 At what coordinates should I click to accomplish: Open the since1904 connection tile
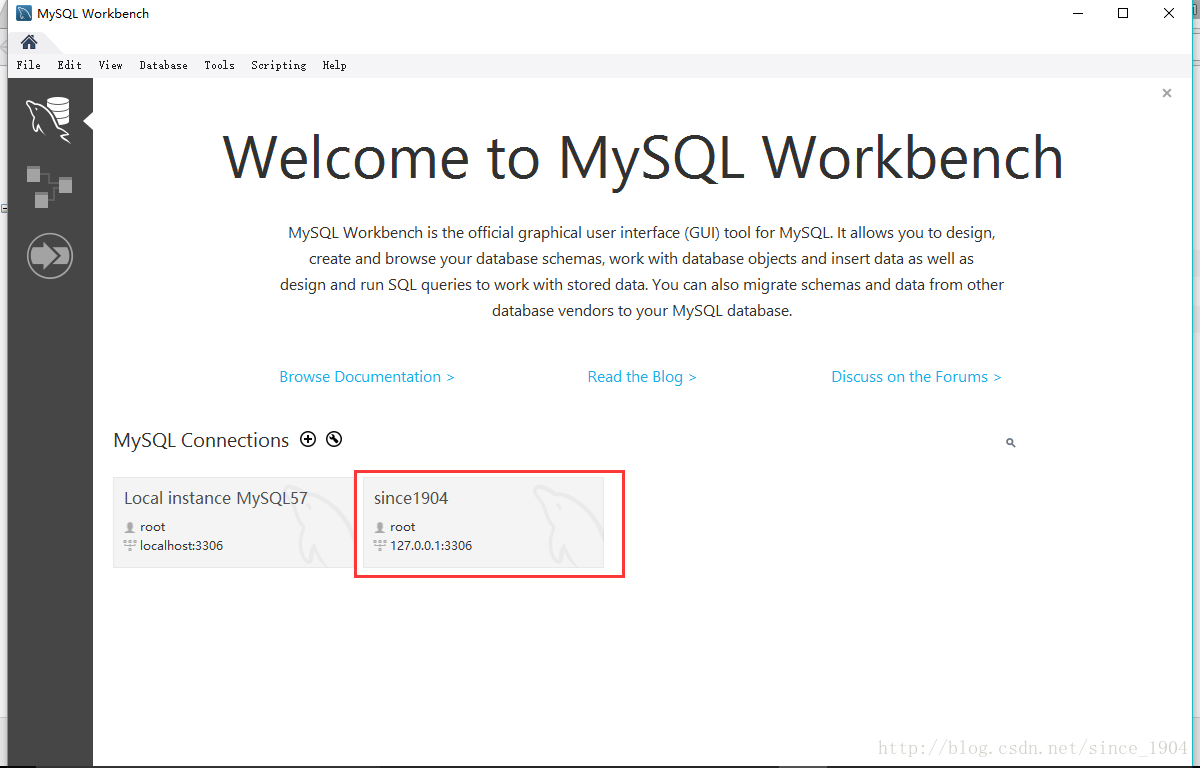pyautogui.click(x=483, y=522)
